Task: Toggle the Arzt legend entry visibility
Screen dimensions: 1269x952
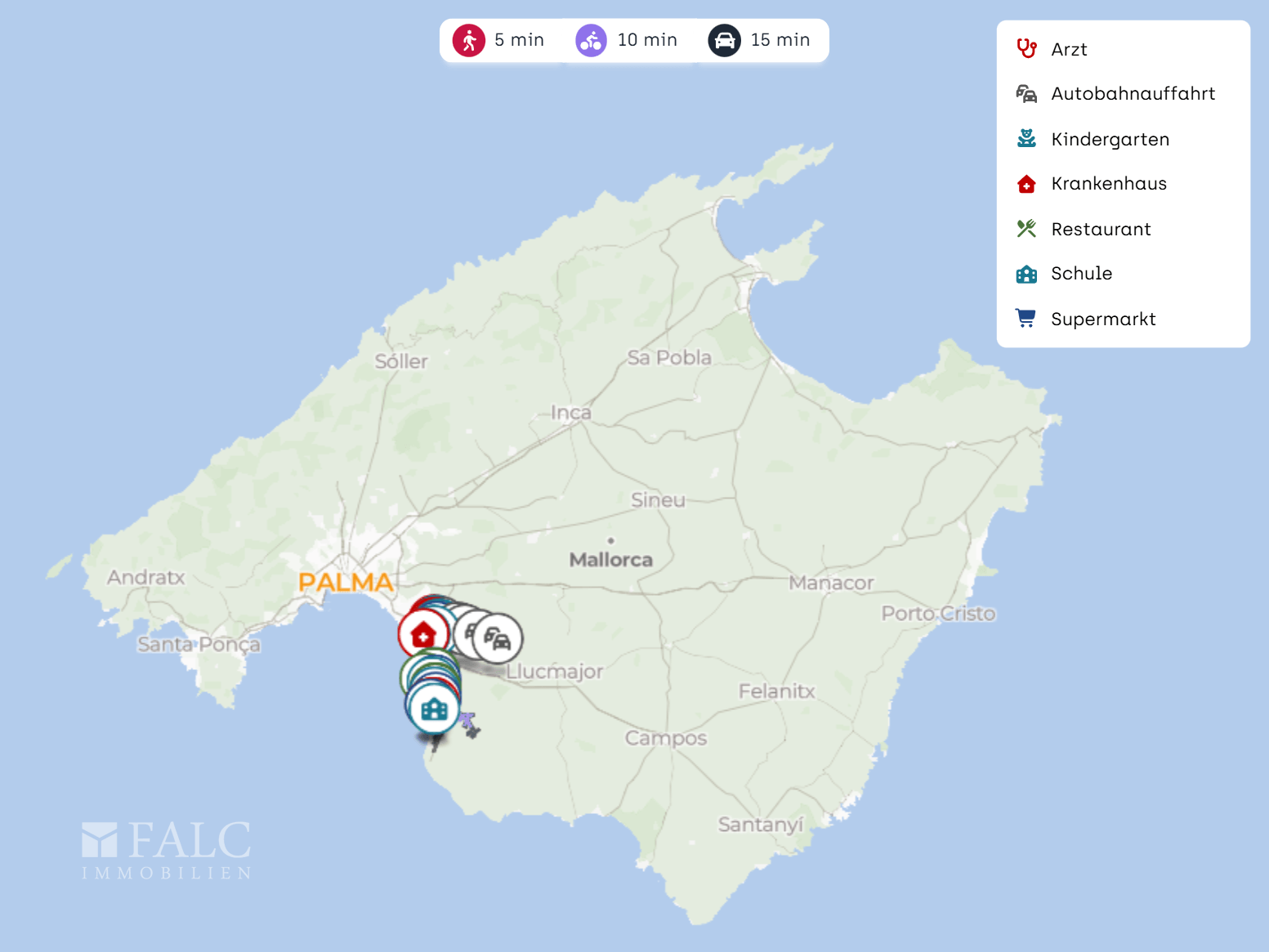Action: [1069, 49]
